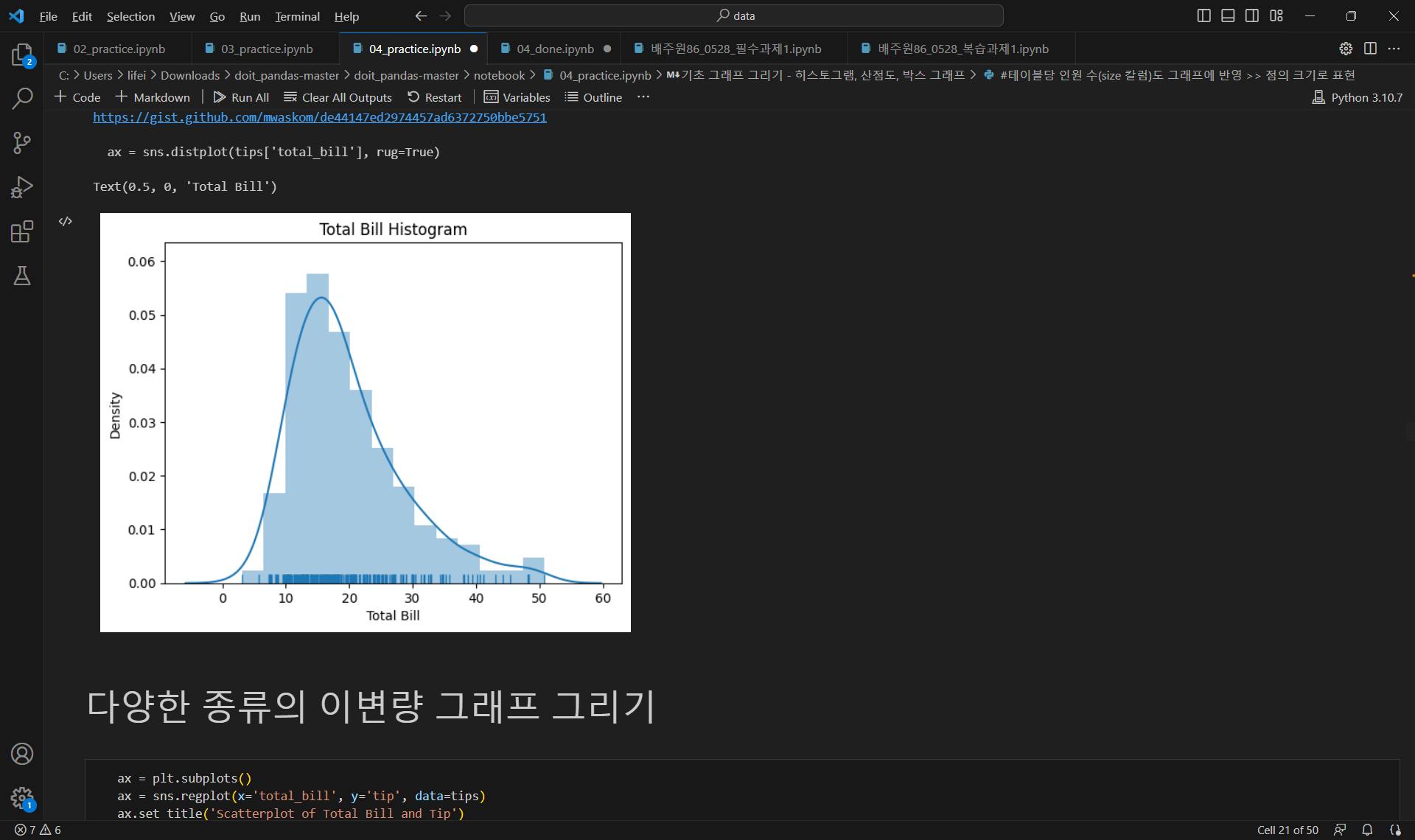Screen dimensions: 1415x840
Task: Open the Search view icon
Action: [22, 98]
